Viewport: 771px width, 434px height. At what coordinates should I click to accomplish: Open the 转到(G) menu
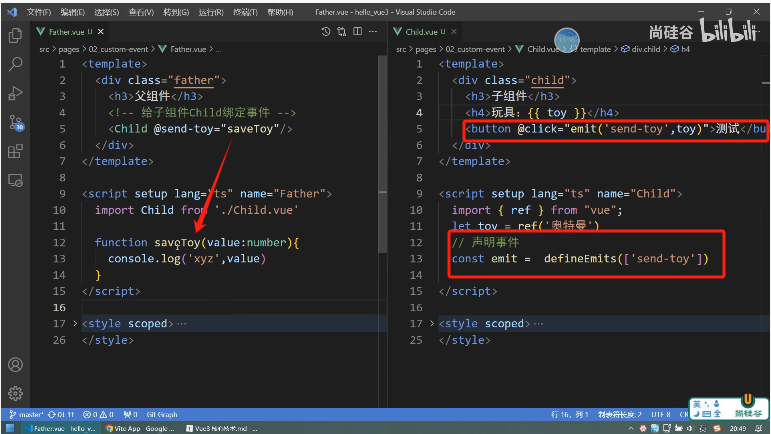point(176,12)
